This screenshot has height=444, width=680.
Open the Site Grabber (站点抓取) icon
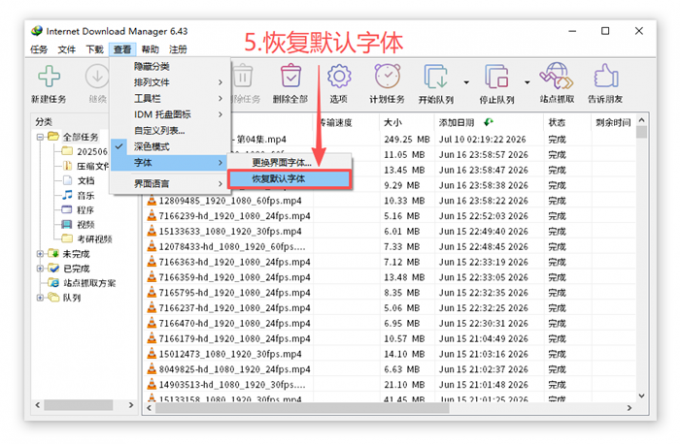click(x=556, y=76)
